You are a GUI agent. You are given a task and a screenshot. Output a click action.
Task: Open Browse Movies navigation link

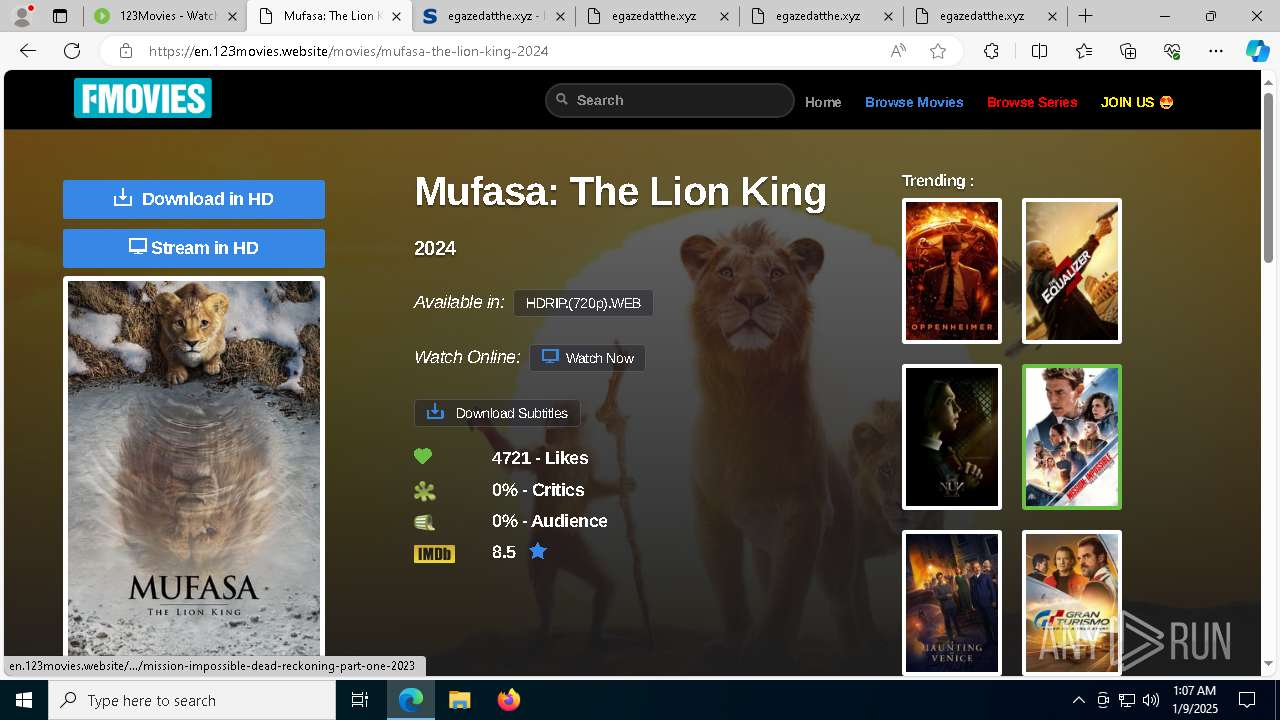click(914, 102)
